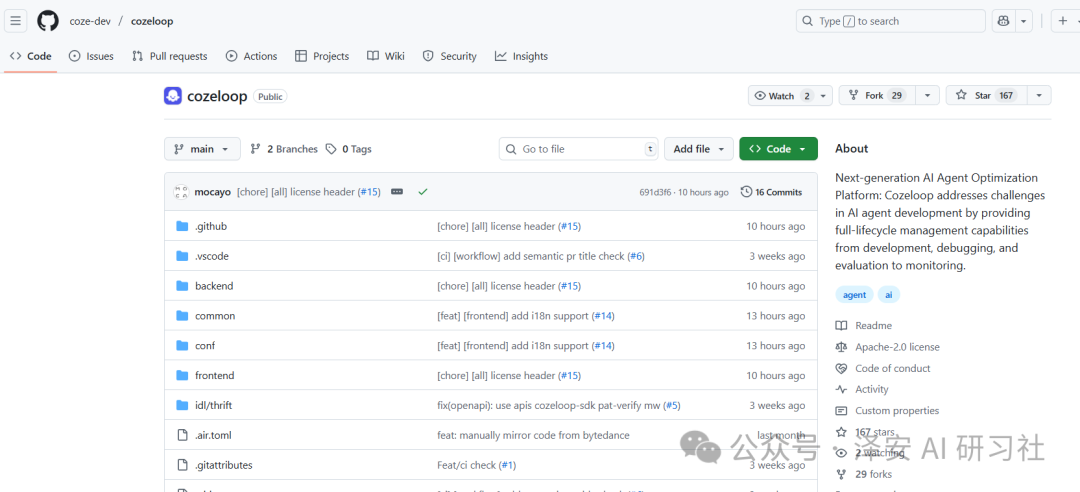Expand the Fork options dropdown arrow
Image resolution: width=1080 pixels, height=492 pixels.
(x=928, y=96)
